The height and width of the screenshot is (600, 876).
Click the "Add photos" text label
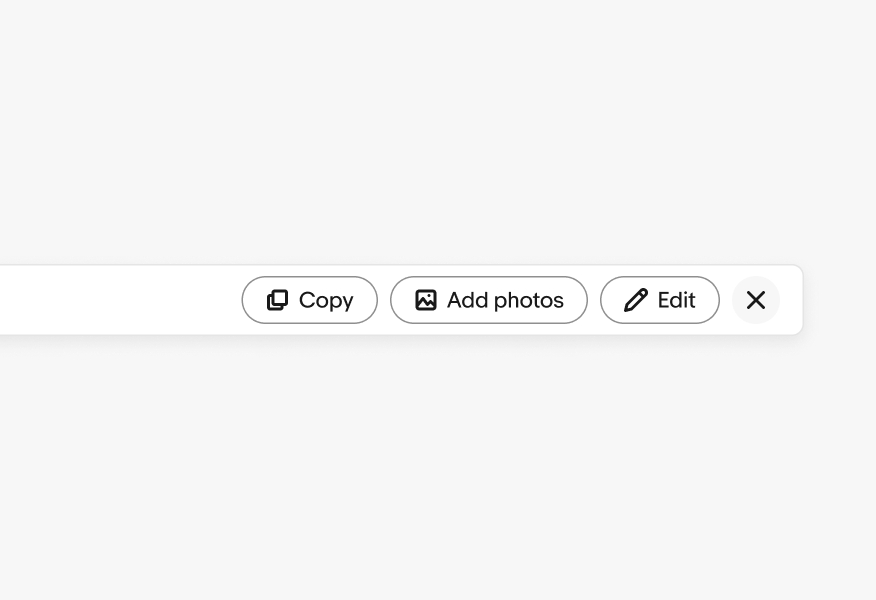(505, 300)
